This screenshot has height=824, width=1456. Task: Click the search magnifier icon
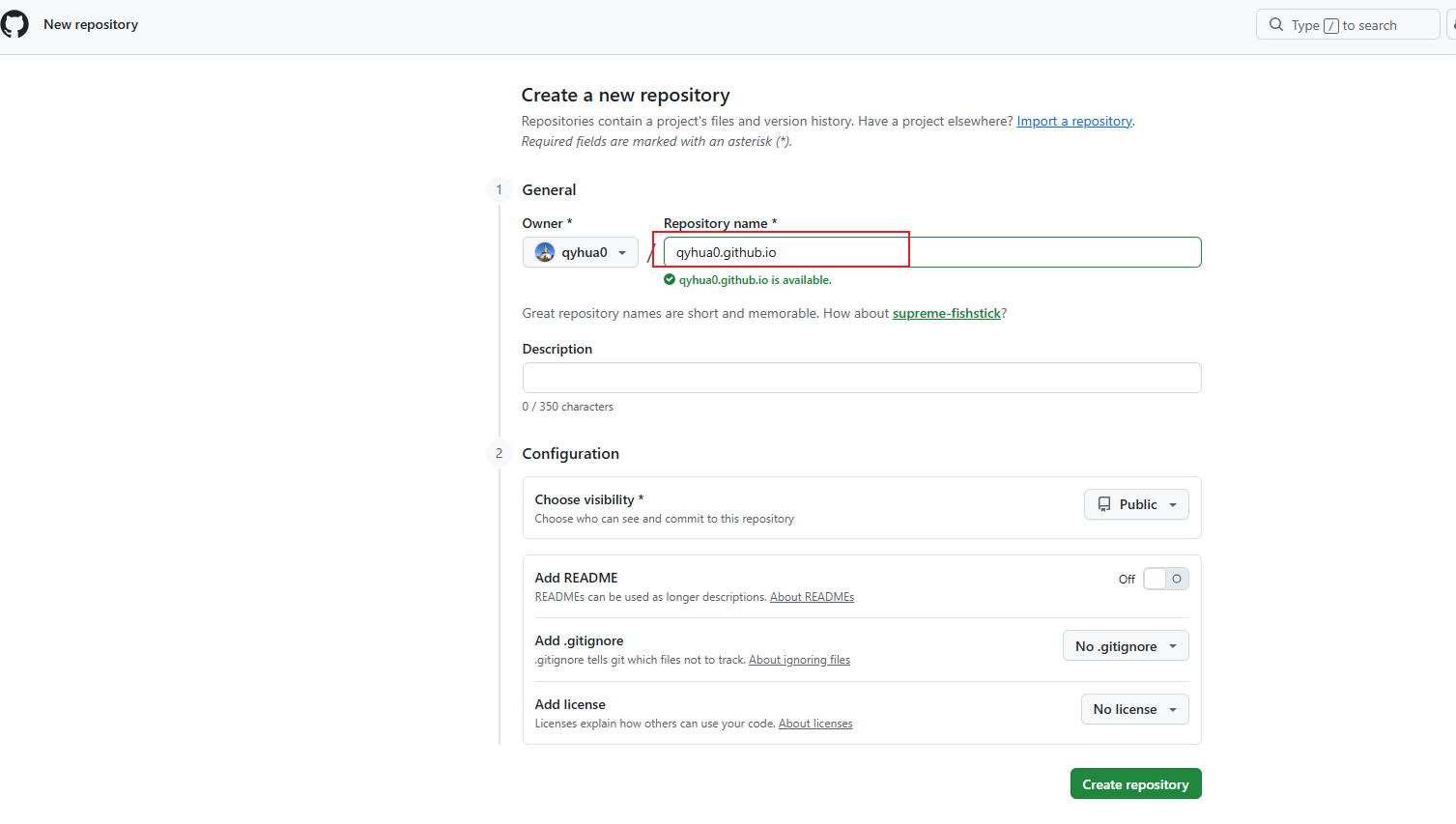tap(1276, 24)
